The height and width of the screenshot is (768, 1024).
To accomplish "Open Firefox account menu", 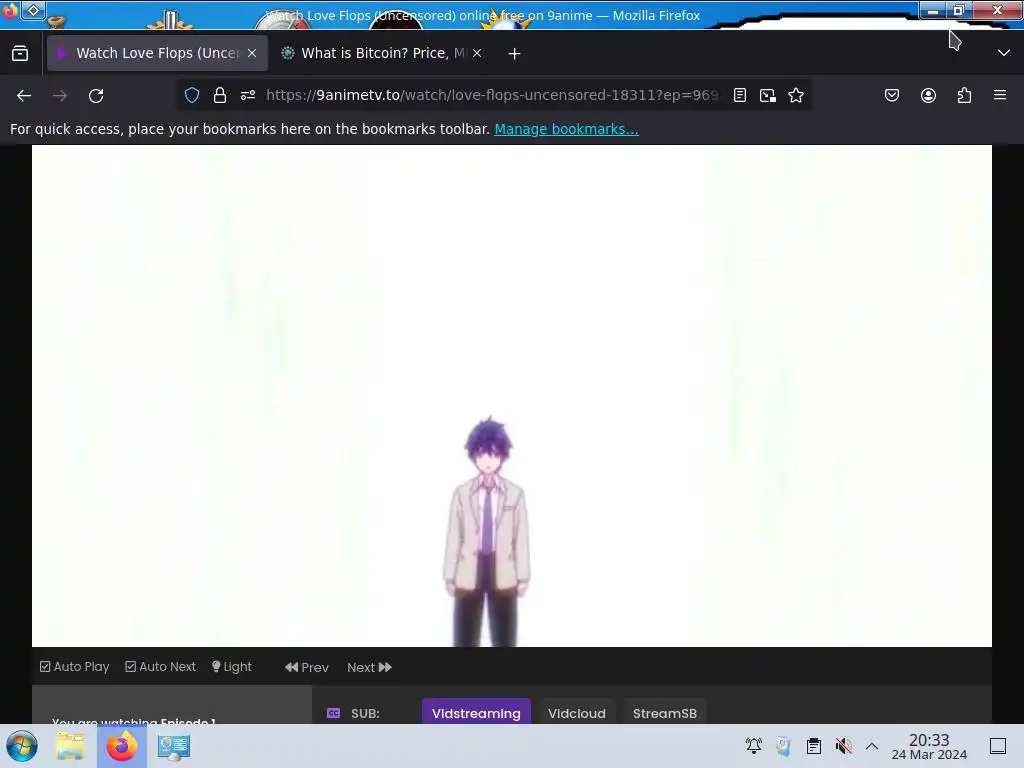I will (x=928, y=95).
